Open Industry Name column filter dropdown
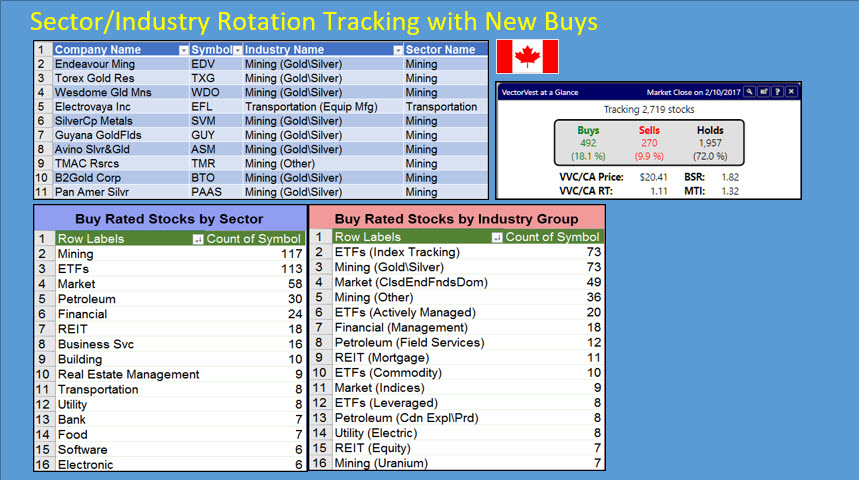 398,50
